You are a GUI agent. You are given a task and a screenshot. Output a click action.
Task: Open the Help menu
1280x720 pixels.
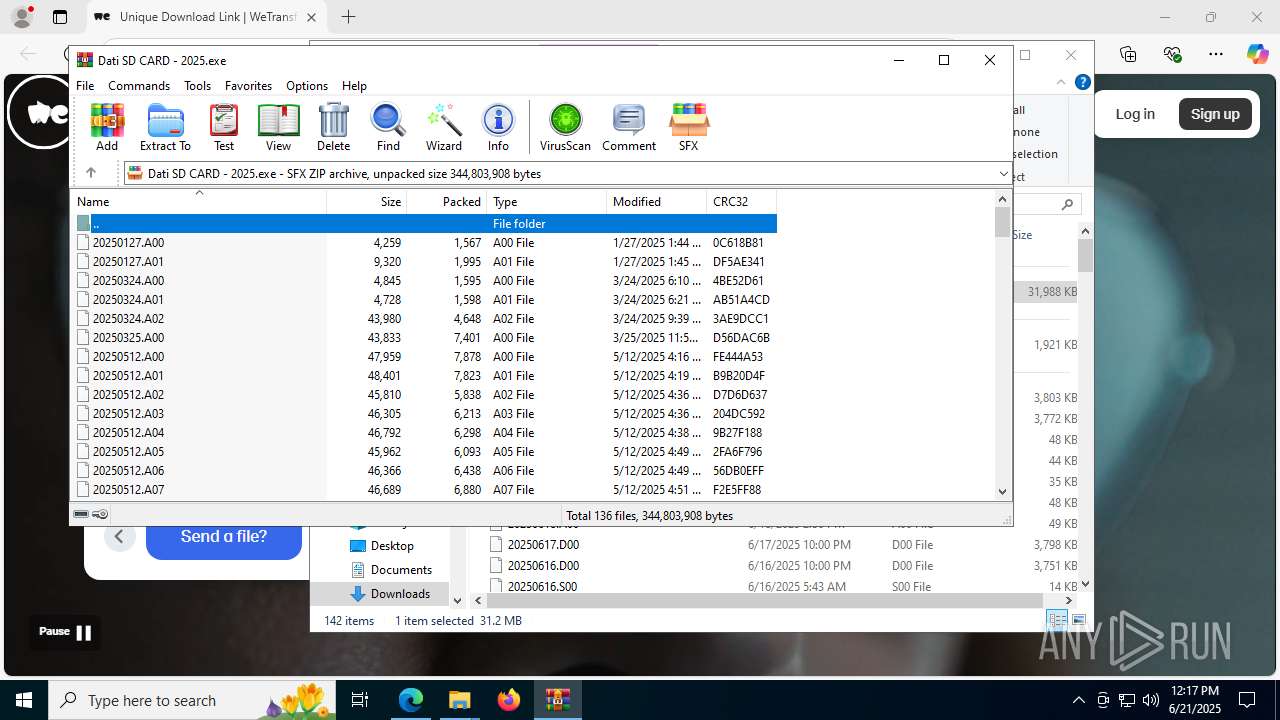[354, 86]
